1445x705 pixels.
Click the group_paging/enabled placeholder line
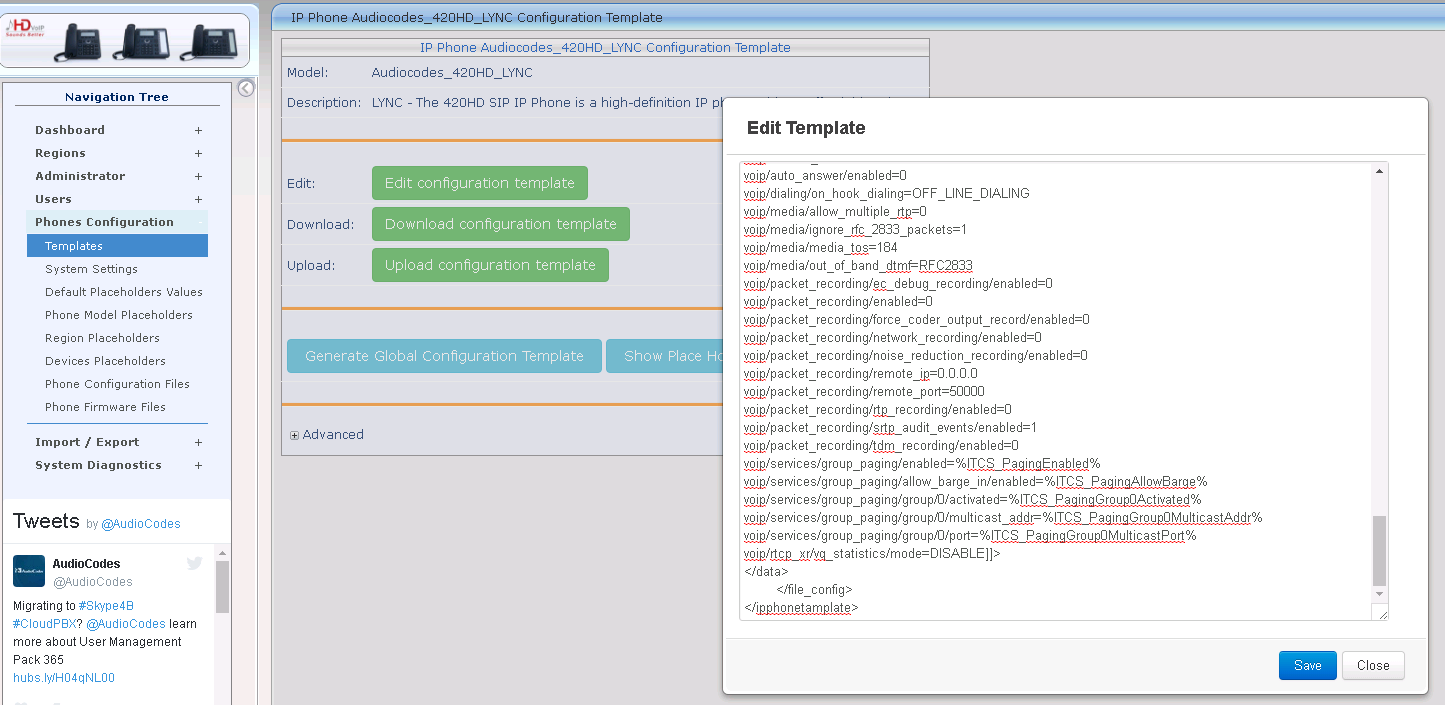coord(922,463)
